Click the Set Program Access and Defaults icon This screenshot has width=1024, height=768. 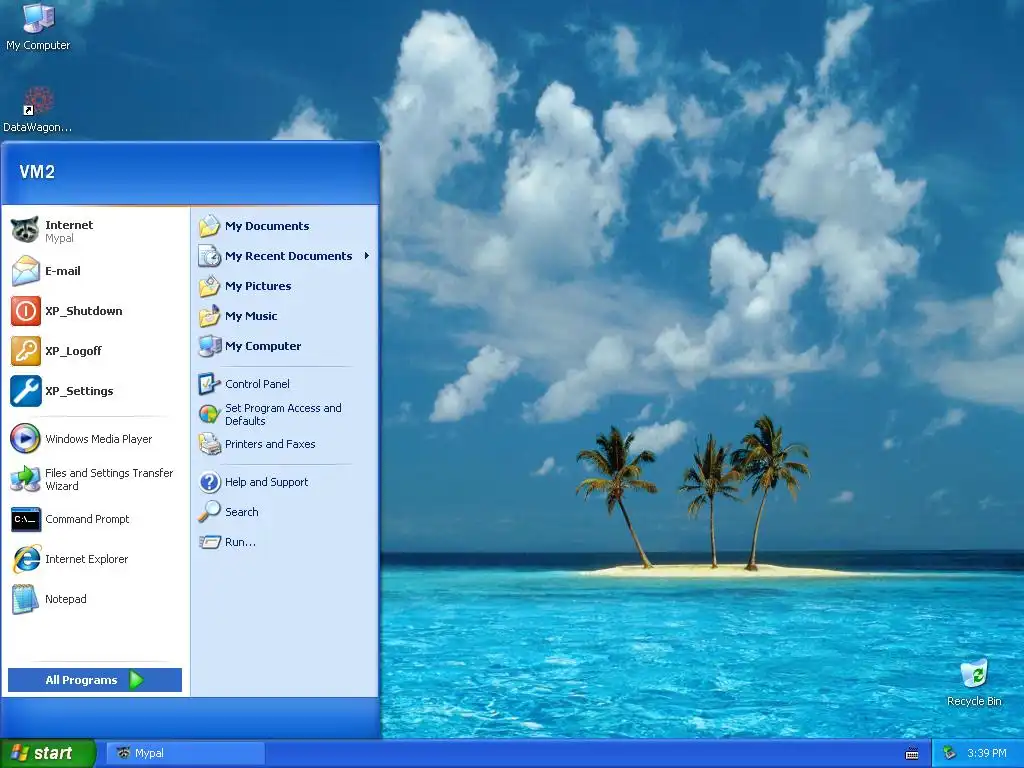coord(210,414)
